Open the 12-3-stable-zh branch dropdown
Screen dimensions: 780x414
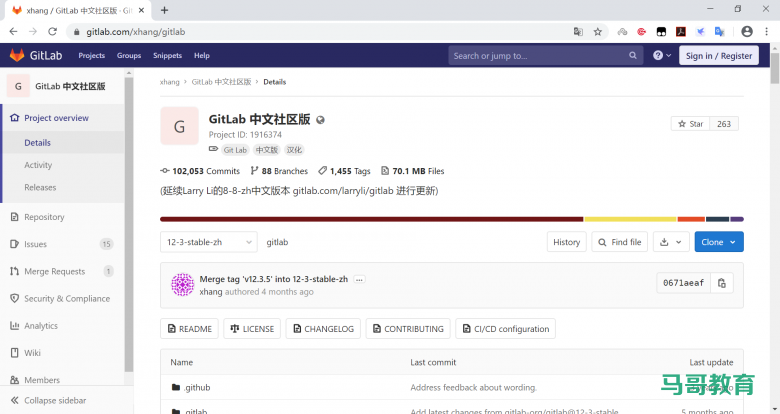[207, 242]
